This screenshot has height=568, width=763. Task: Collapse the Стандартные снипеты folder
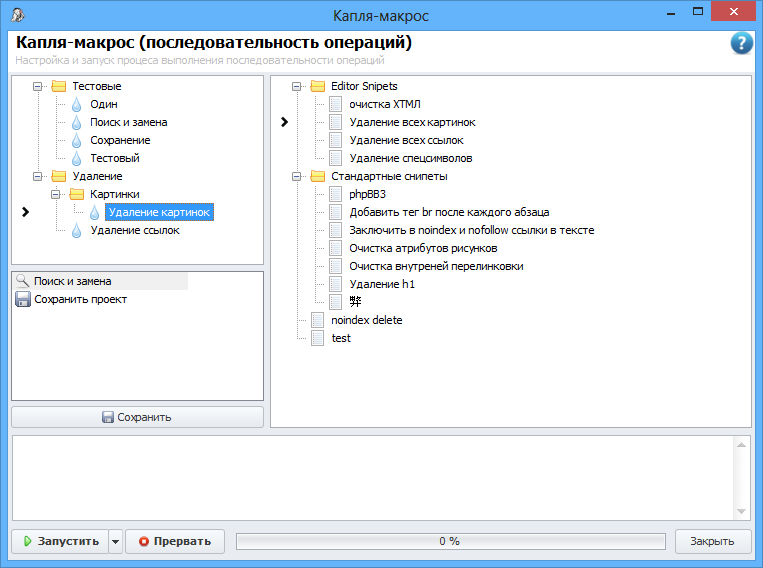point(297,176)
